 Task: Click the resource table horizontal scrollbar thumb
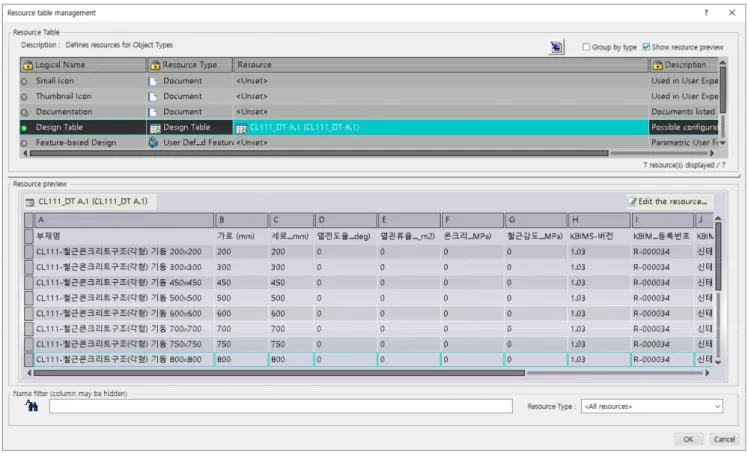pos(319,153)
